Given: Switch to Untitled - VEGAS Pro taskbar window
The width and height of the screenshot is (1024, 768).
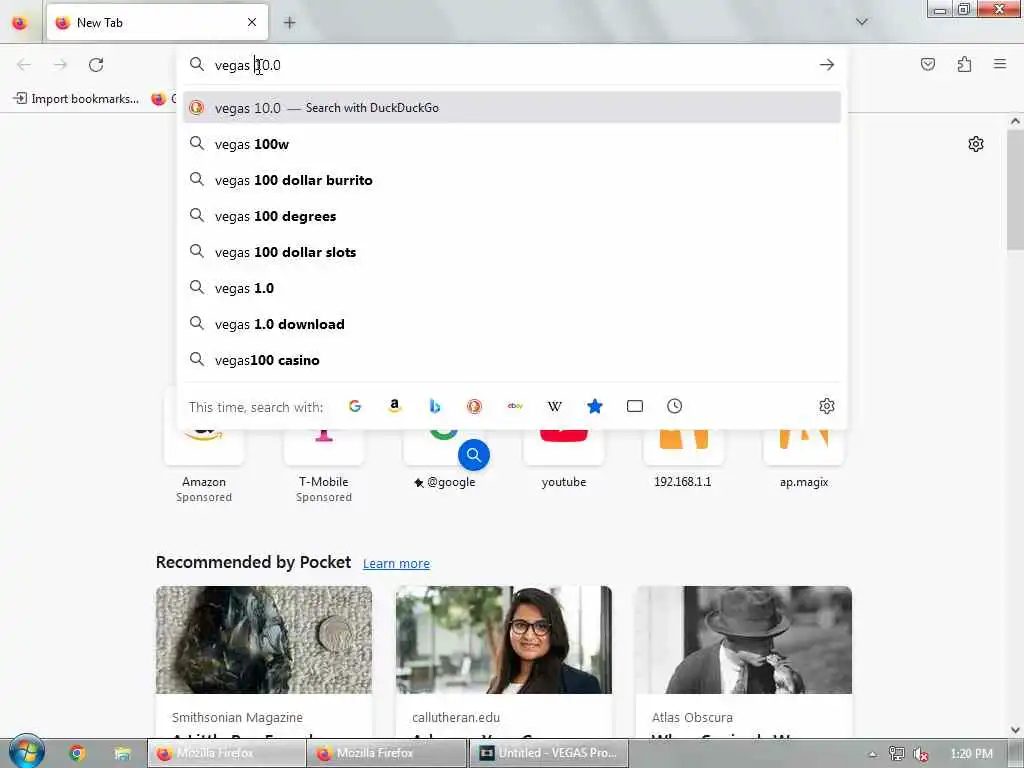Looking at the screenshot, I should [549, 753].
